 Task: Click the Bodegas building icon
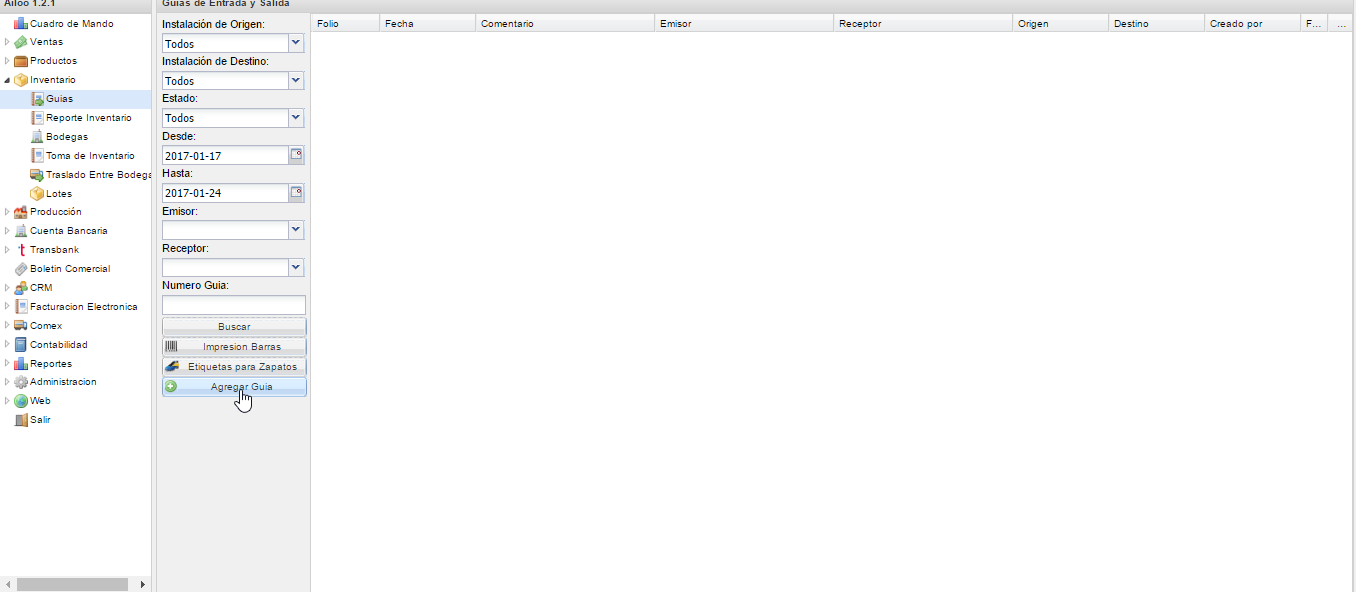pyautogui.click(x=37, y=137)
